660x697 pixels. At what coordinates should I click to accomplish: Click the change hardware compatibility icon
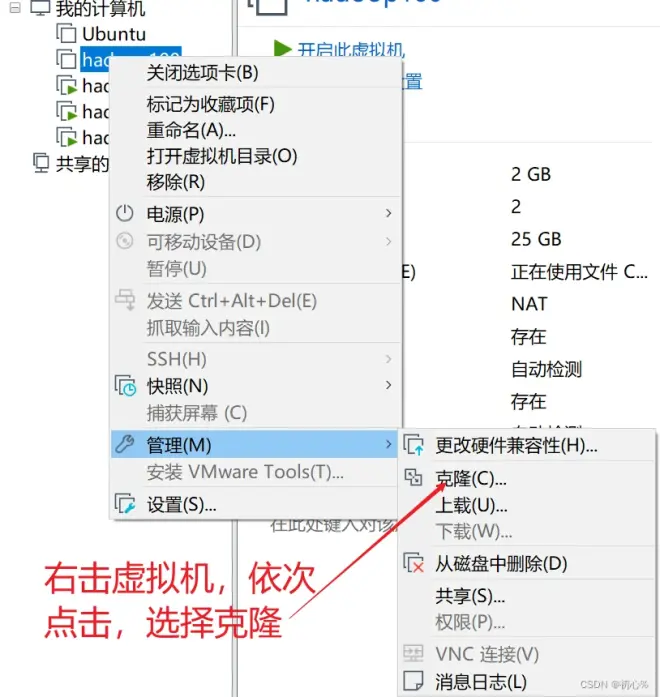tap(413, 445)
